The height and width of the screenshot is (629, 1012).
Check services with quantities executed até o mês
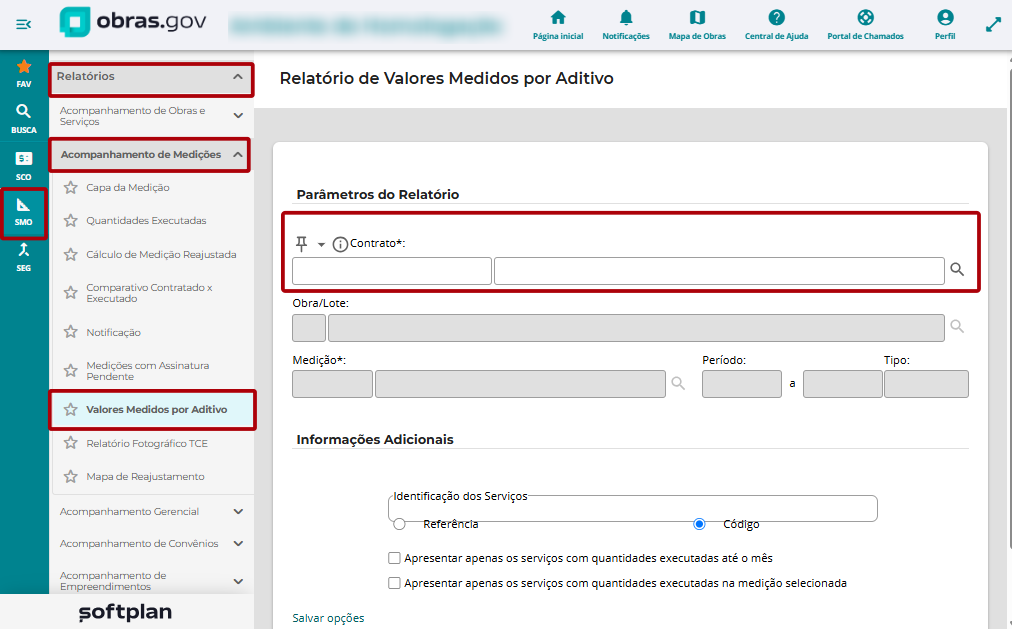[x=394, y=558]
